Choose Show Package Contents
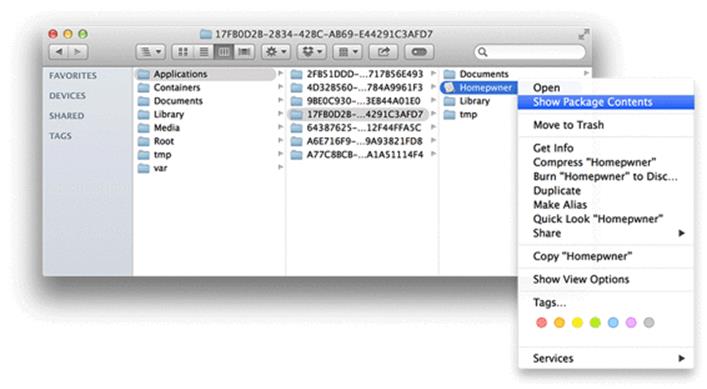Image resolution: width=707 pixels, height=389 pixels. tap(606, 102)
